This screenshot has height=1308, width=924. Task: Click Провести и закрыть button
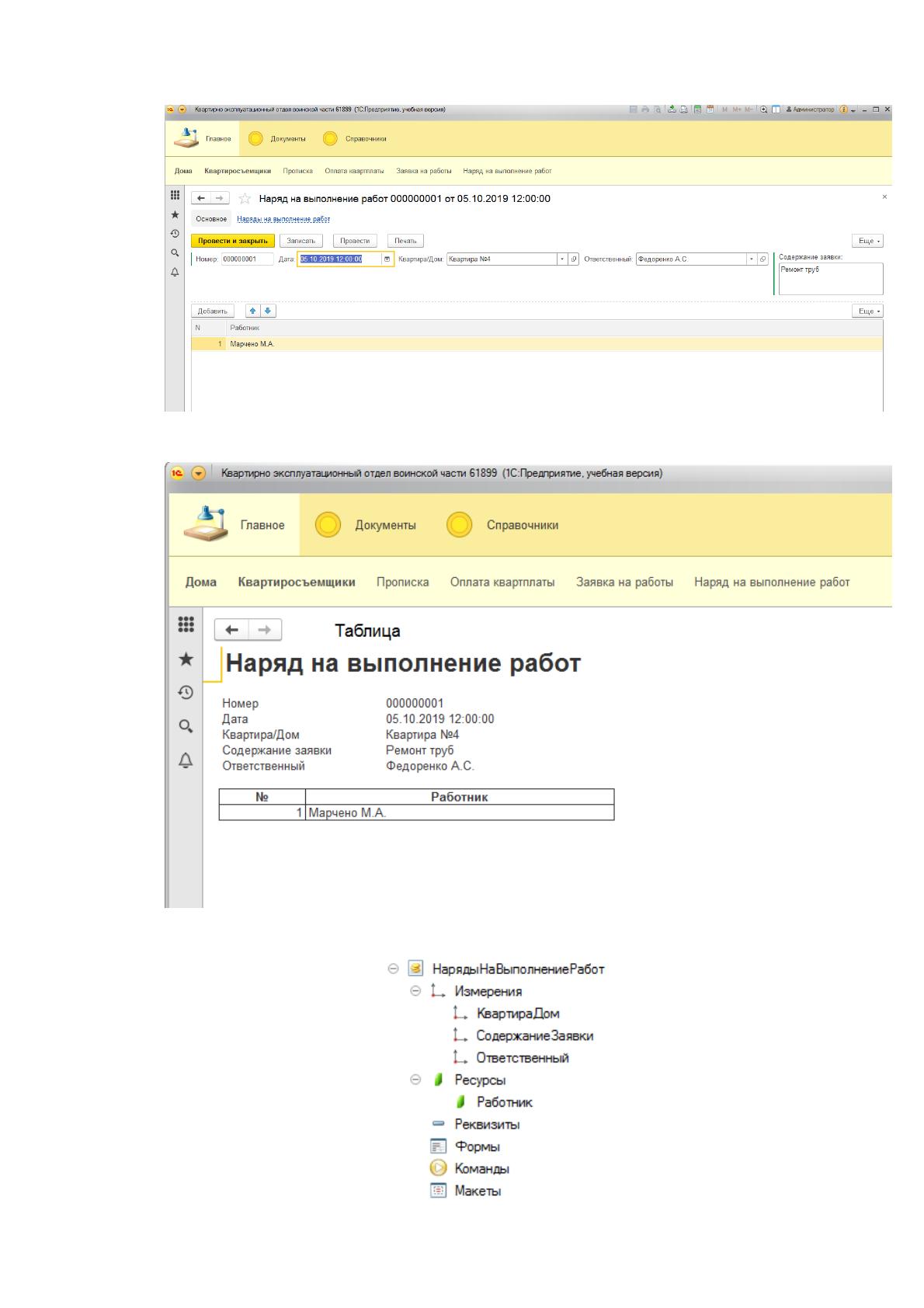pos(233,241)
